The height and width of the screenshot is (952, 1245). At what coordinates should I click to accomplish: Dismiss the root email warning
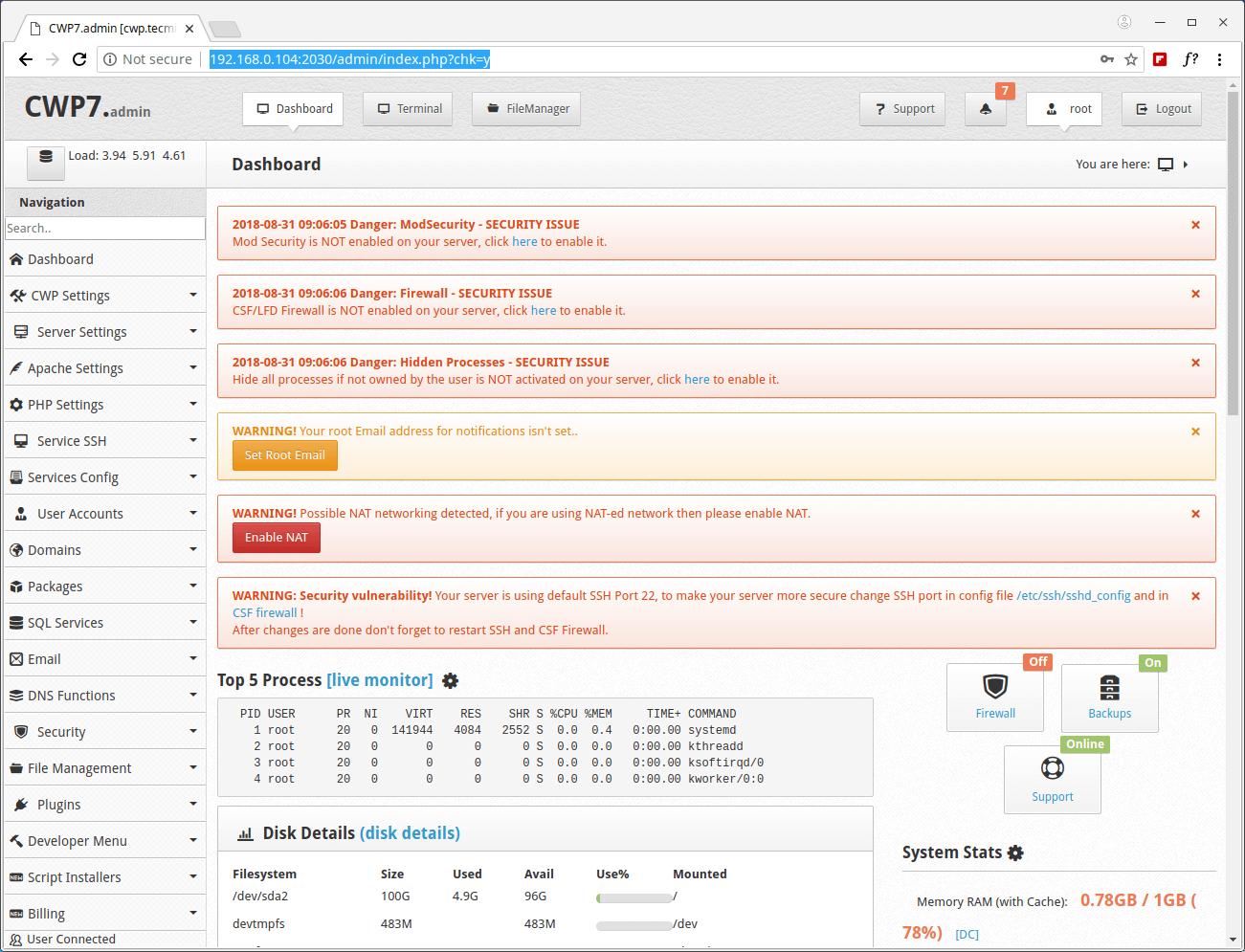[1195, 432]
